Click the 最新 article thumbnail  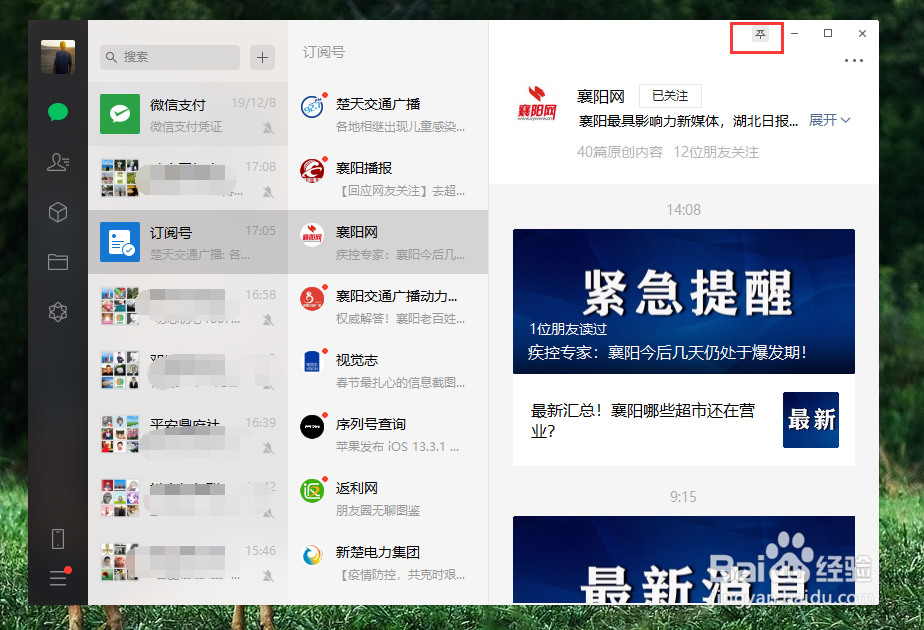[811, 420]
